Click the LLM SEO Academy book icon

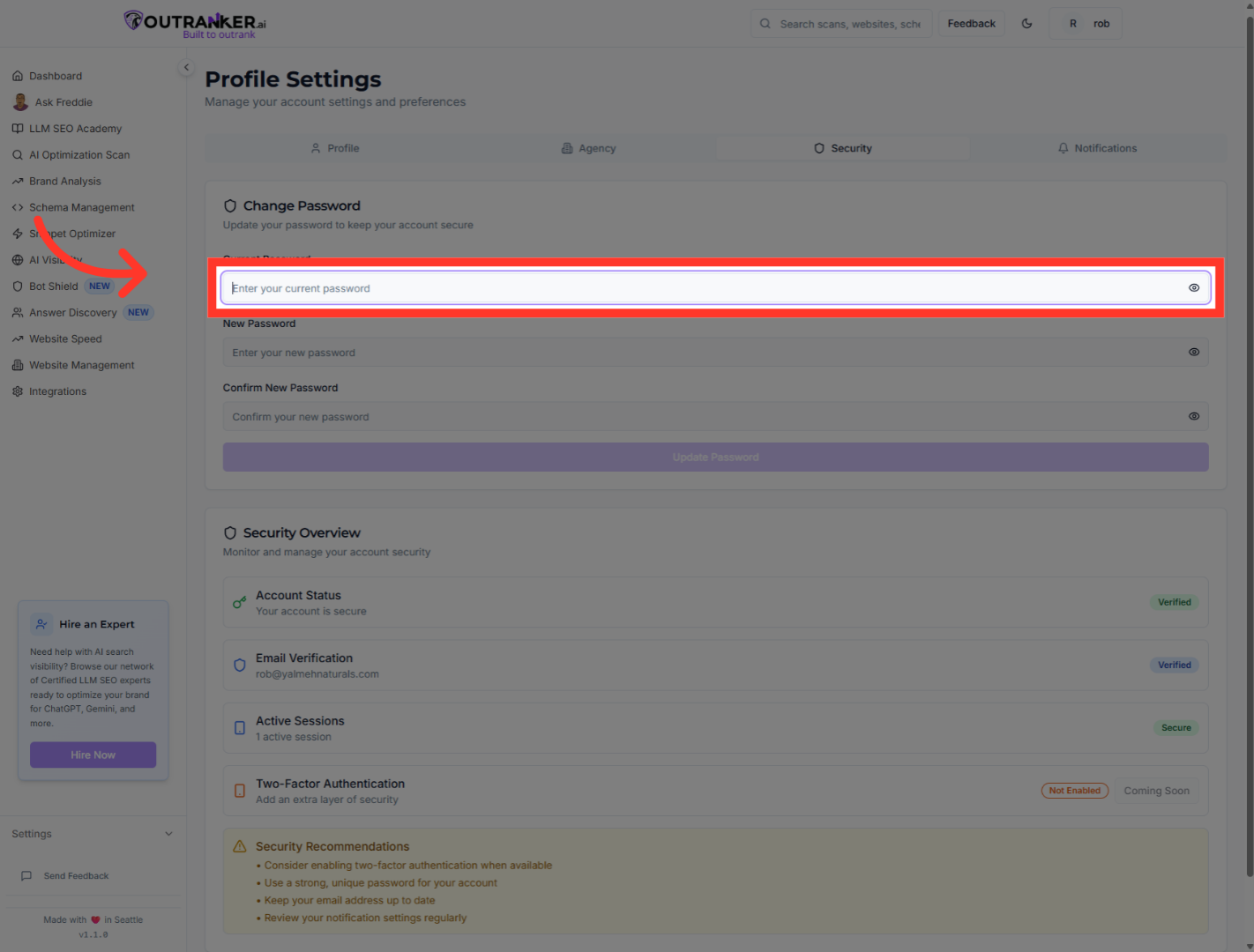tap(18, 129)
